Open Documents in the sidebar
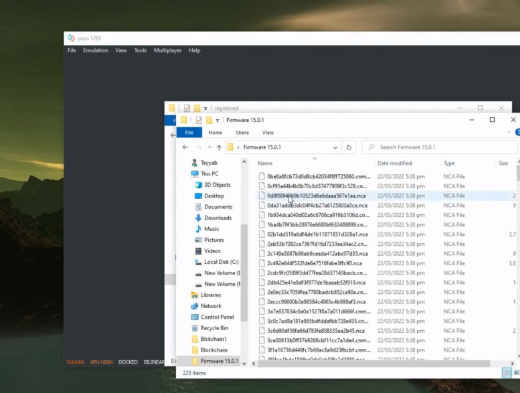Viewport: 520px width, 393px height. tap(218, 207)
